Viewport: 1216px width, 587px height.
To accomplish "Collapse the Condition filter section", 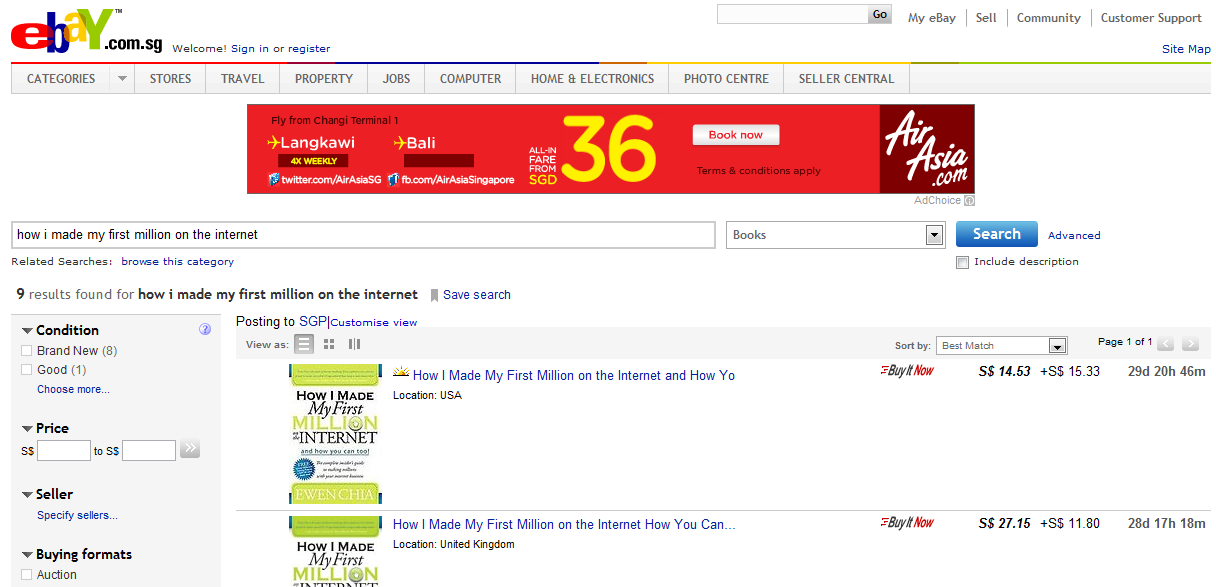I will [x=27, y=330].
